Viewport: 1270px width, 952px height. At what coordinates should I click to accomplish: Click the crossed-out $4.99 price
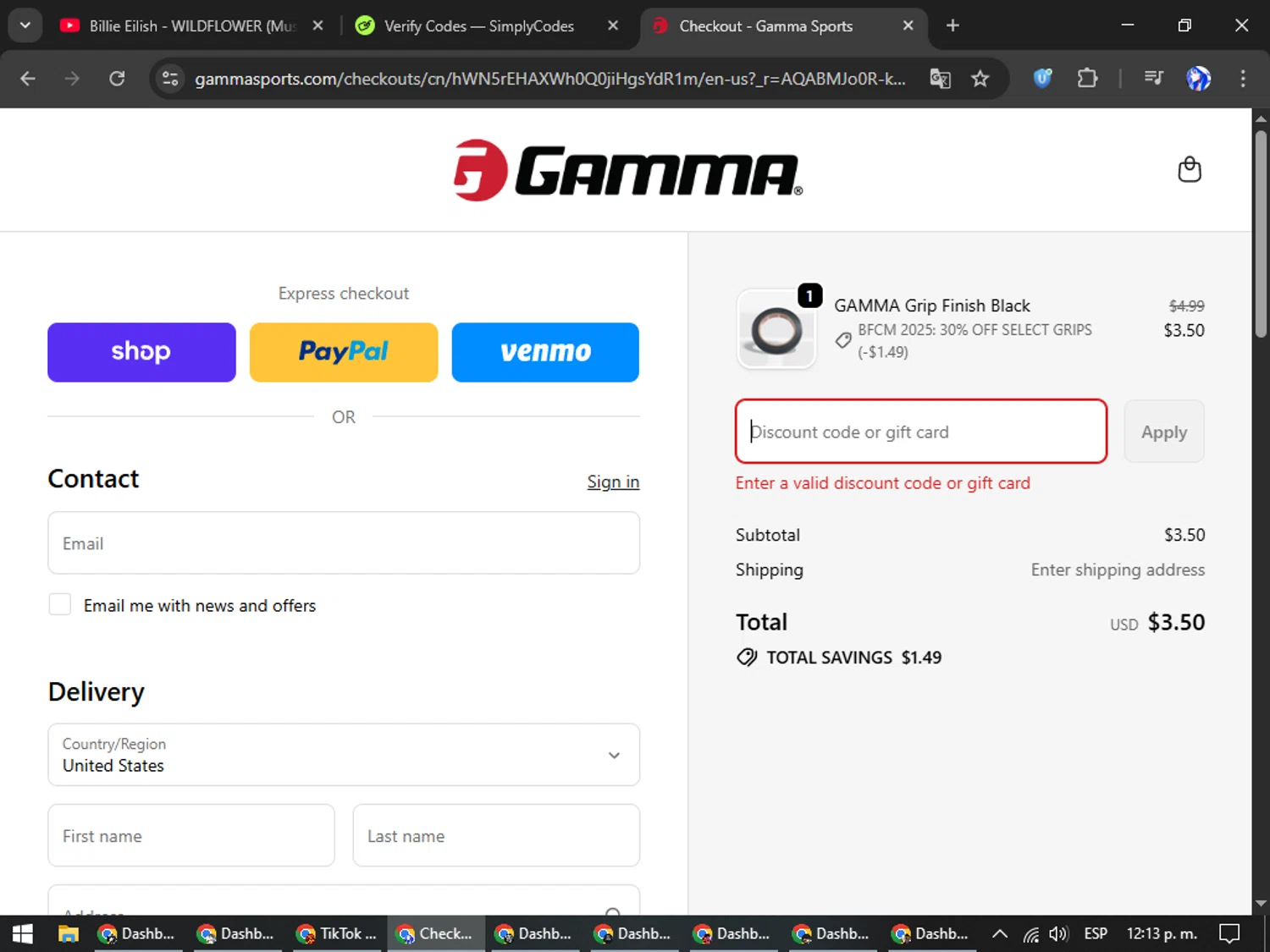coord(1186,305)
